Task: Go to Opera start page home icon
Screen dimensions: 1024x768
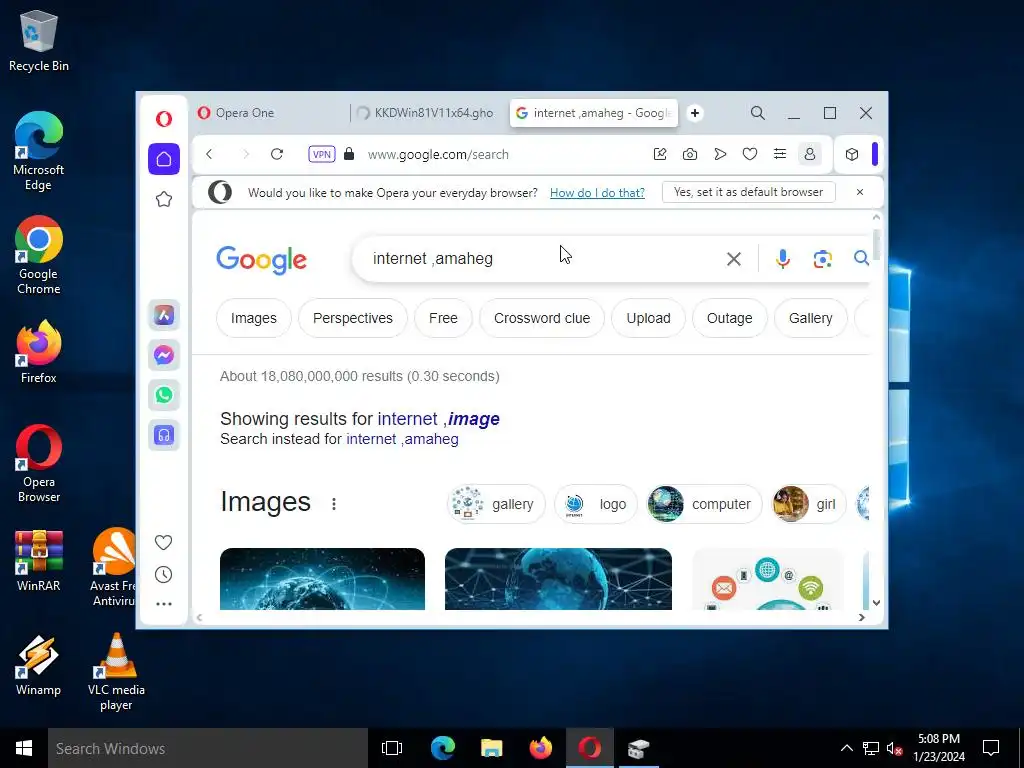Action: coord(164,159)
